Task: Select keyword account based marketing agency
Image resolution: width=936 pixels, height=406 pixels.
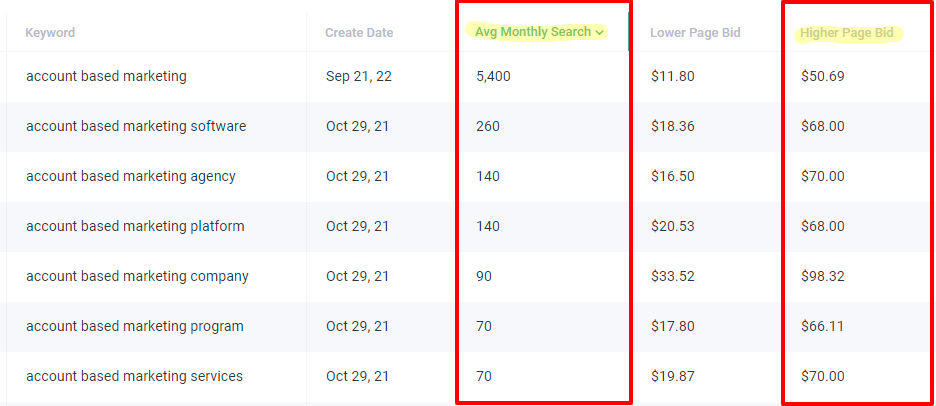Action: [131, 177]
